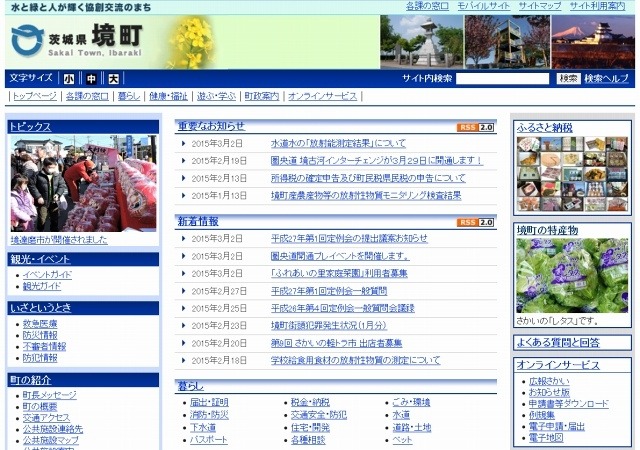Open 各課の窓口 in top utility links
Image resolution: width=640 pixels, height=450 pixels.
point(427,6)
